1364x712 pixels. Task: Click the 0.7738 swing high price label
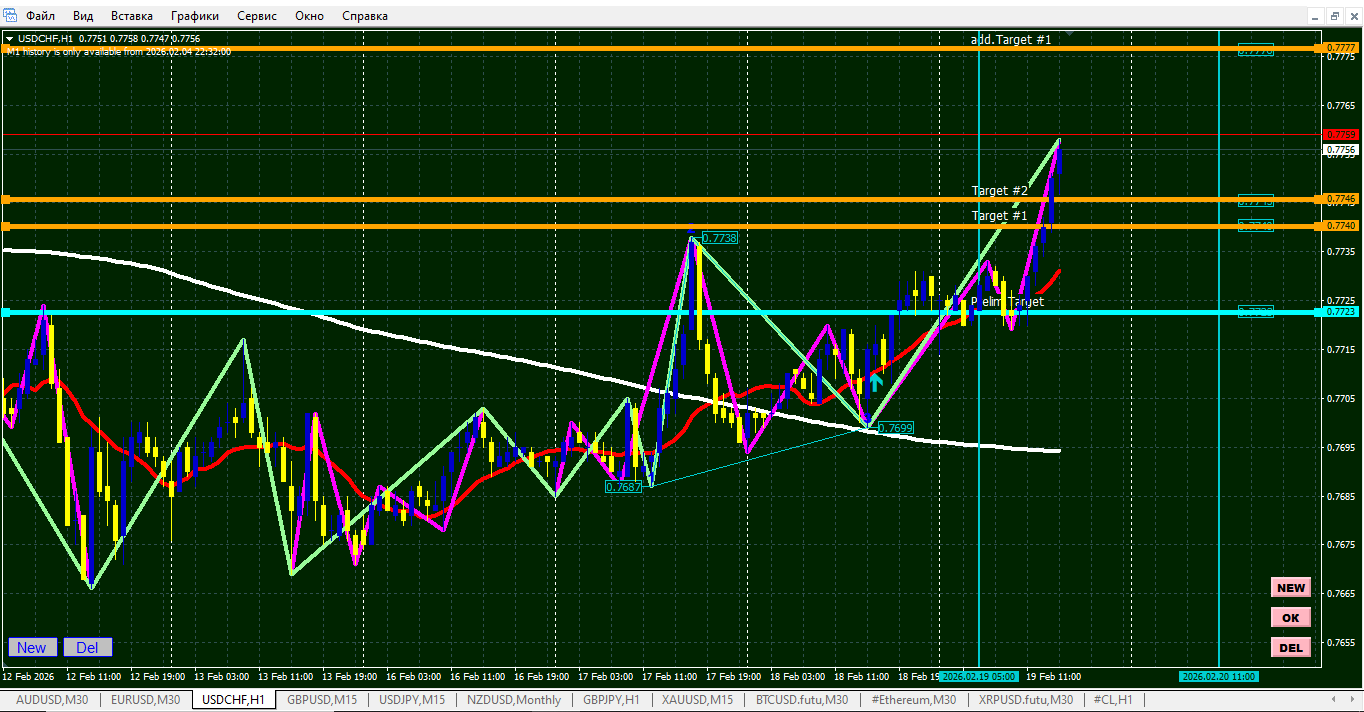pyautogui.click(x=719, y=238)
